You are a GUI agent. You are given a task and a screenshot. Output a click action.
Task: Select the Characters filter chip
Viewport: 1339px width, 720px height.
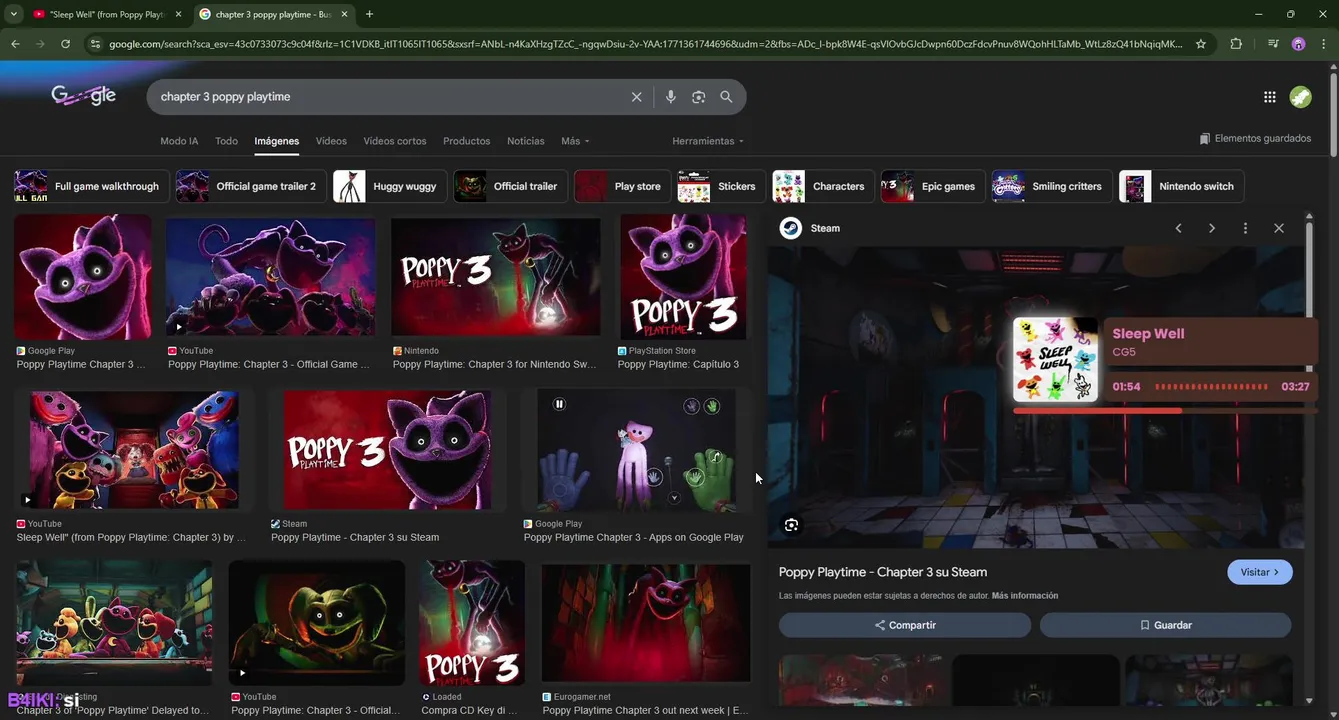click(x=823, y=186)
